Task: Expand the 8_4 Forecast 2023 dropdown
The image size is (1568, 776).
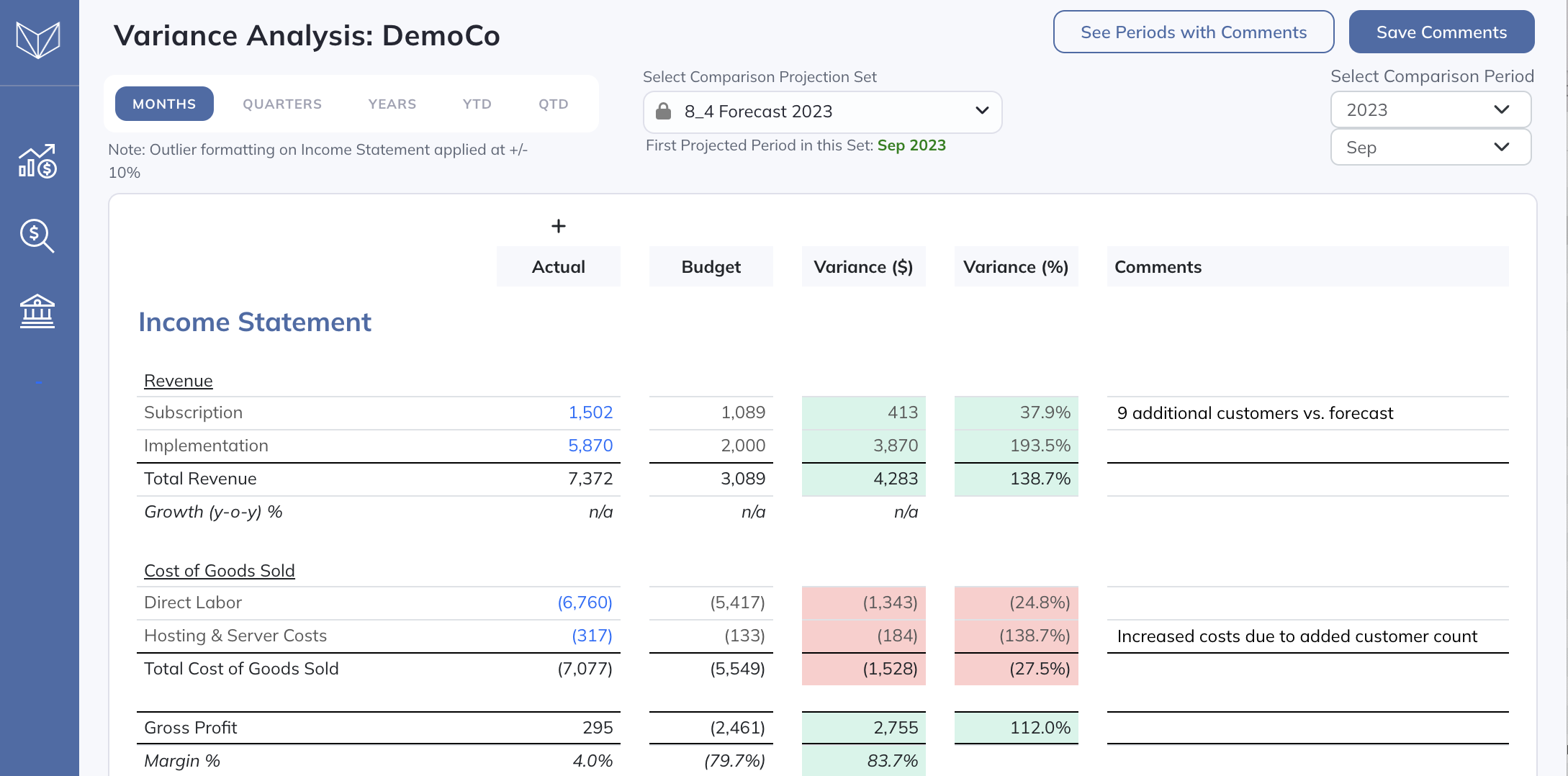Action: click(x=822, y=112)
